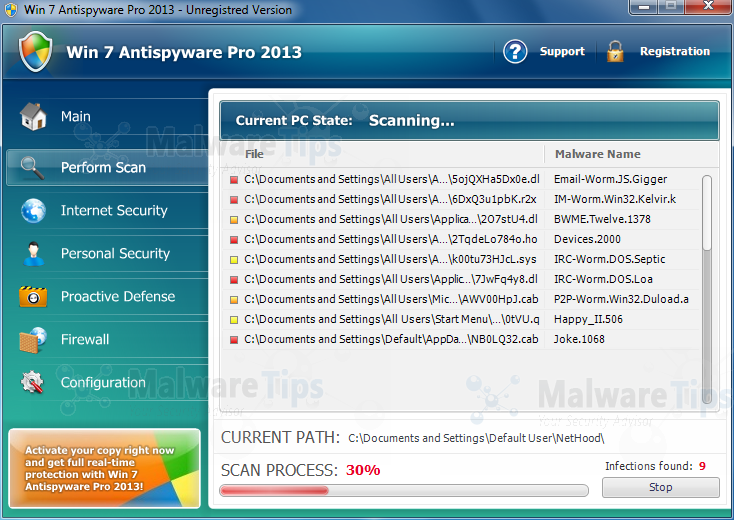
Task: Click the Malware Name column header
Action: pyautogui.click(x=597, y=154)
